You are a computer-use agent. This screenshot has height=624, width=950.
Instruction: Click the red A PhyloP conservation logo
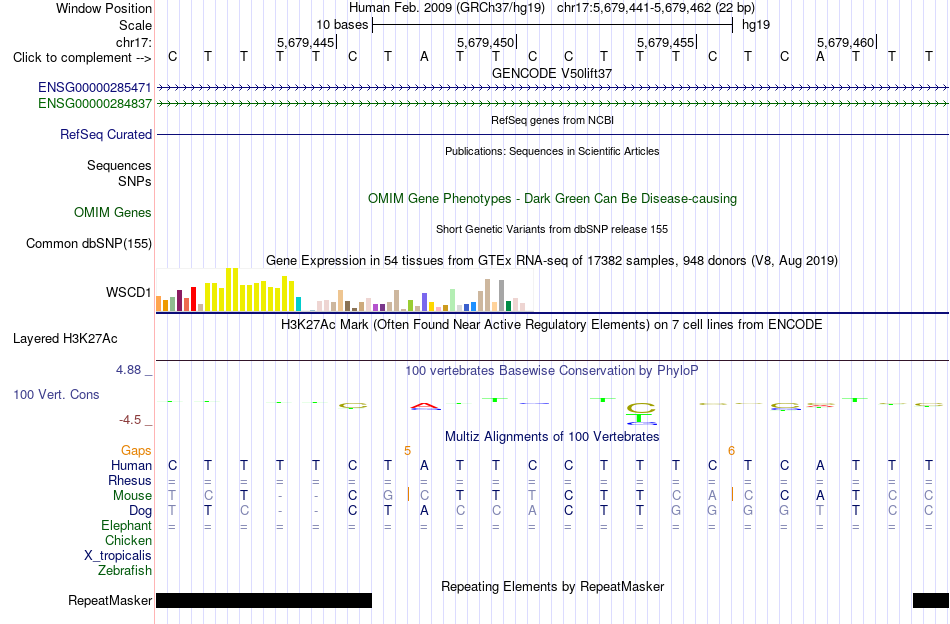[x=425, y=405]
